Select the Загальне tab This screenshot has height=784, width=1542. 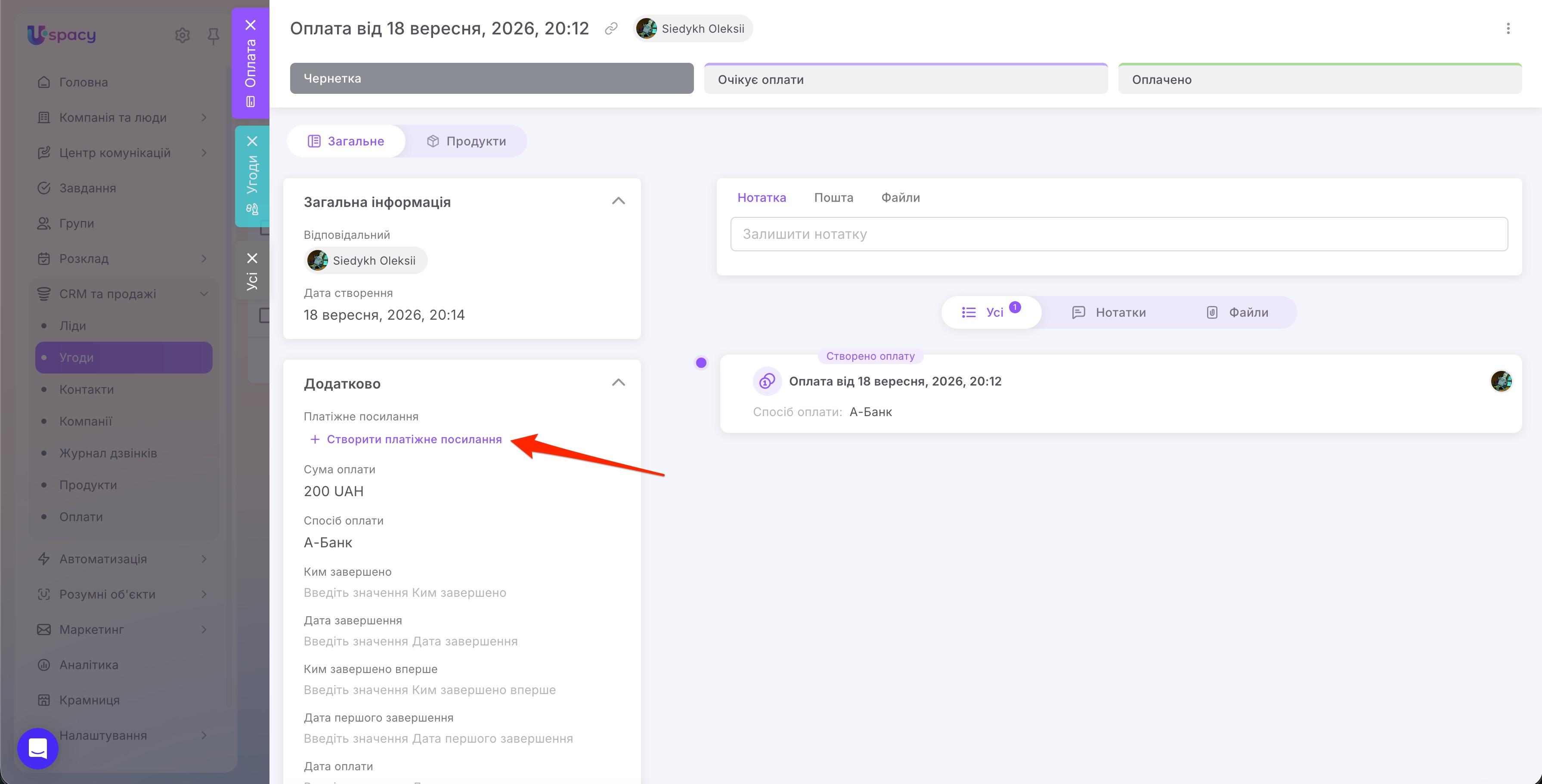click(x=346, y=141)
